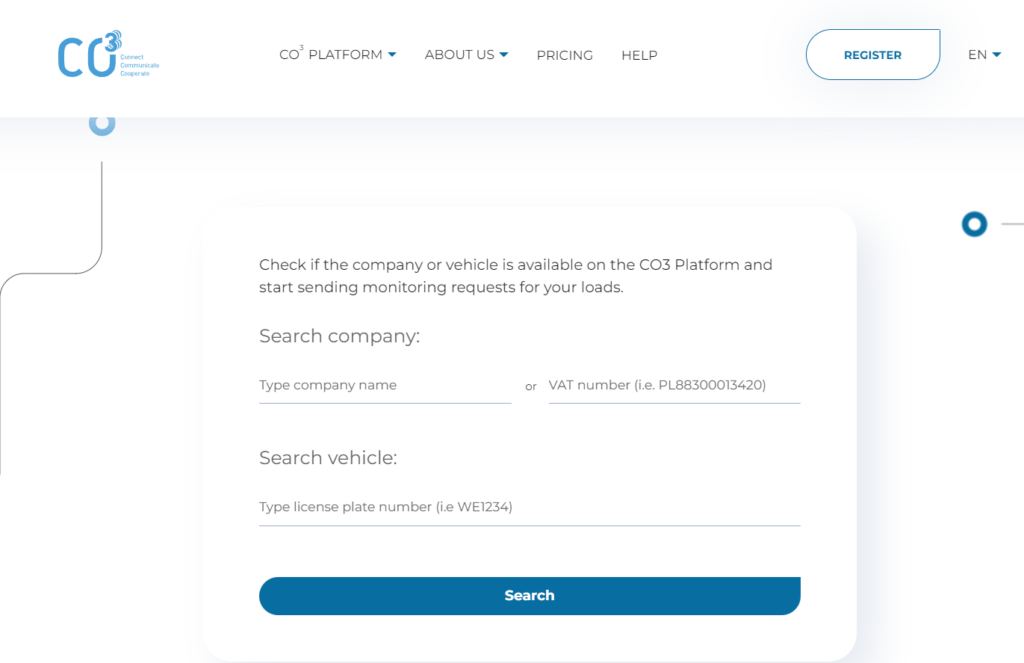Open the CO3 PLATFORM menu
1024x663 pixels.
coord(330,54)
